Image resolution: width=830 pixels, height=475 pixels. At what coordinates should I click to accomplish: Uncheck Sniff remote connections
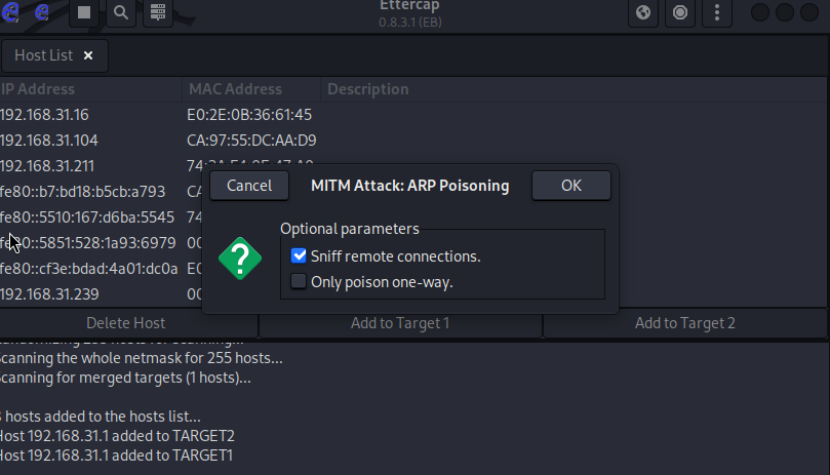pyautogui.click(x=298, y=256)
